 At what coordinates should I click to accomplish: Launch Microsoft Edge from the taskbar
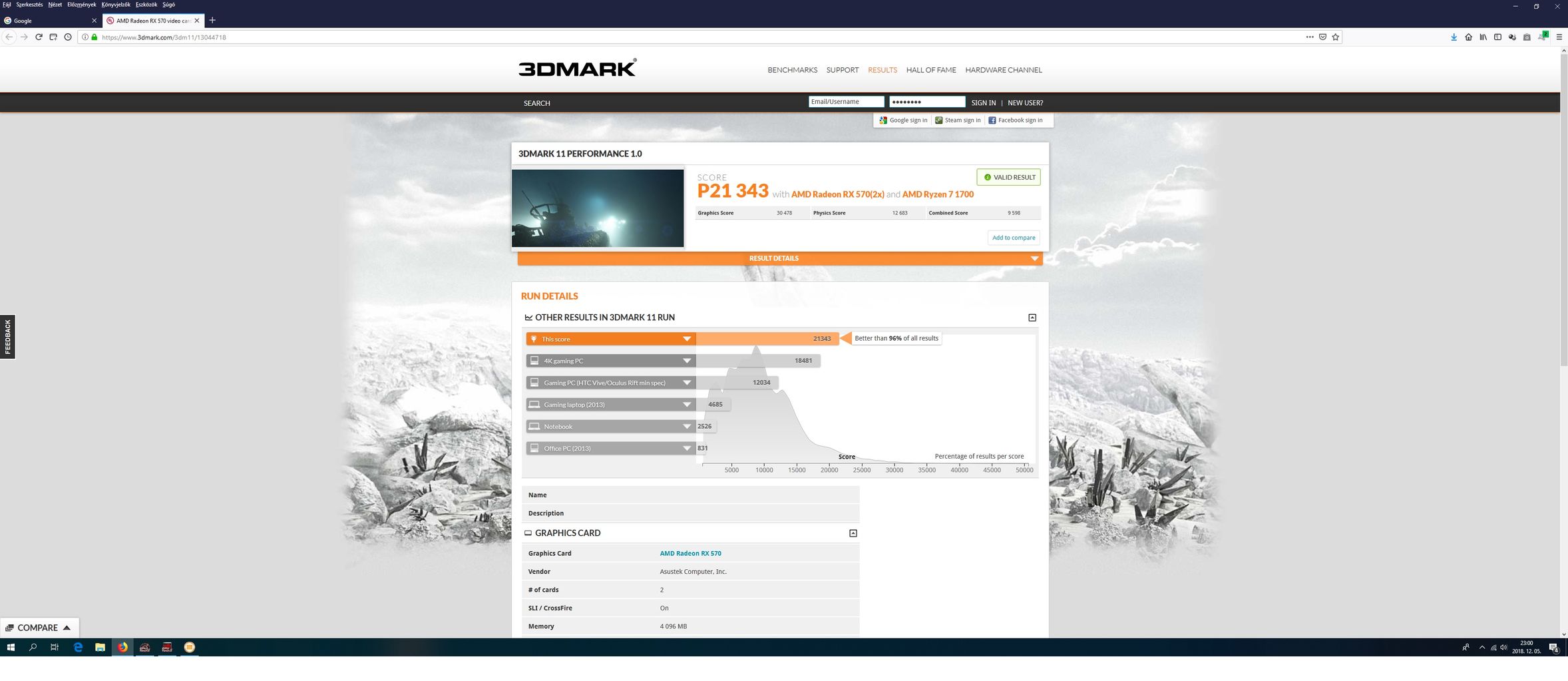coord(78,647)
